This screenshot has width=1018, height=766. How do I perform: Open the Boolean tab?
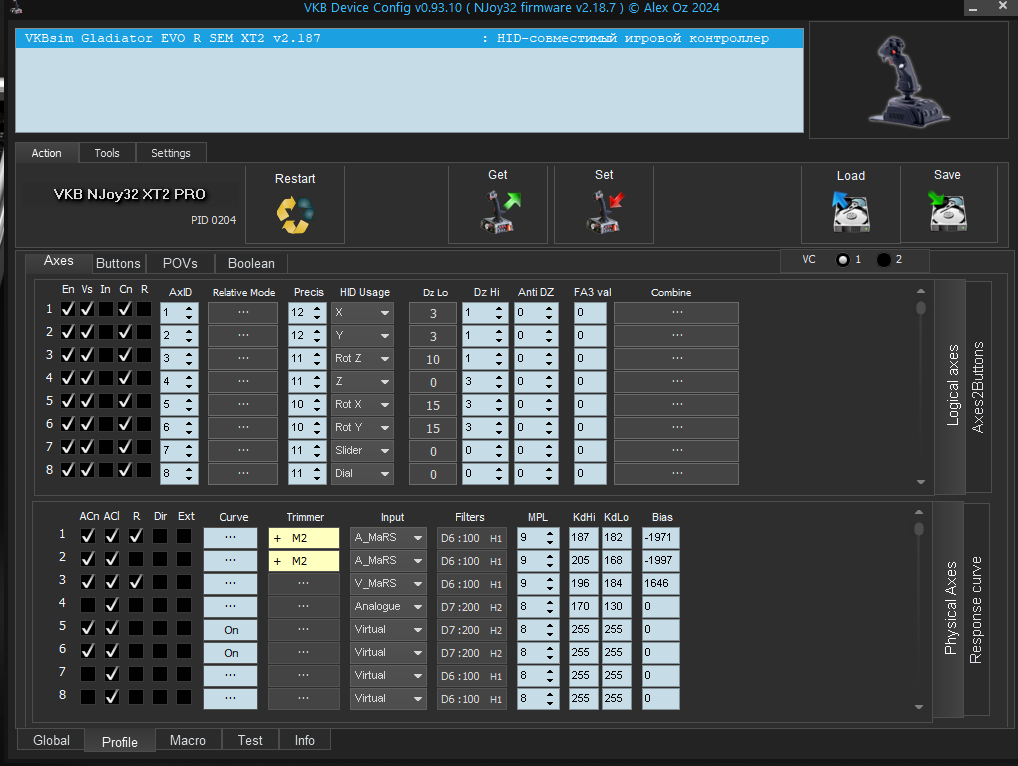(251, 263)
